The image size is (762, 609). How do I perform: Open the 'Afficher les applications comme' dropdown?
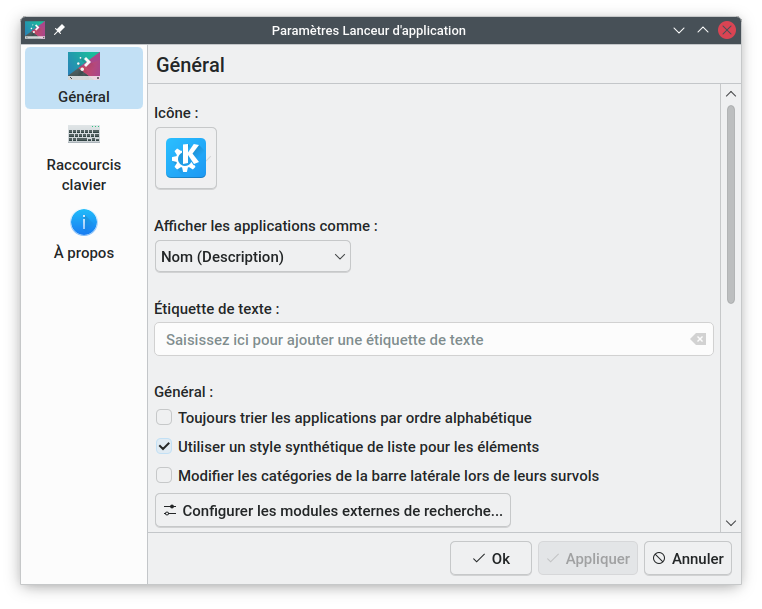(x=253, y=256)
